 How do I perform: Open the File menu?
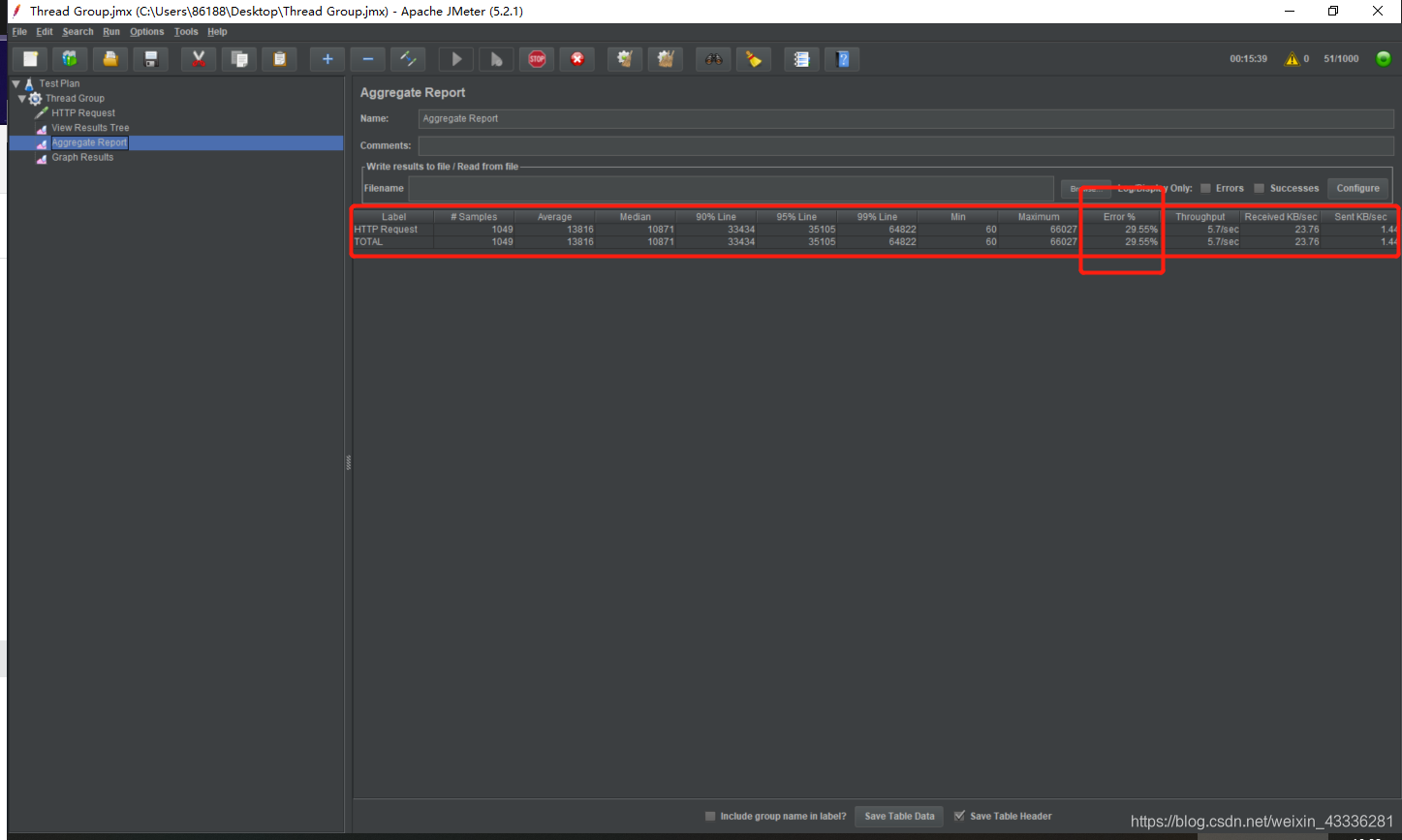[x=19, y=32]
